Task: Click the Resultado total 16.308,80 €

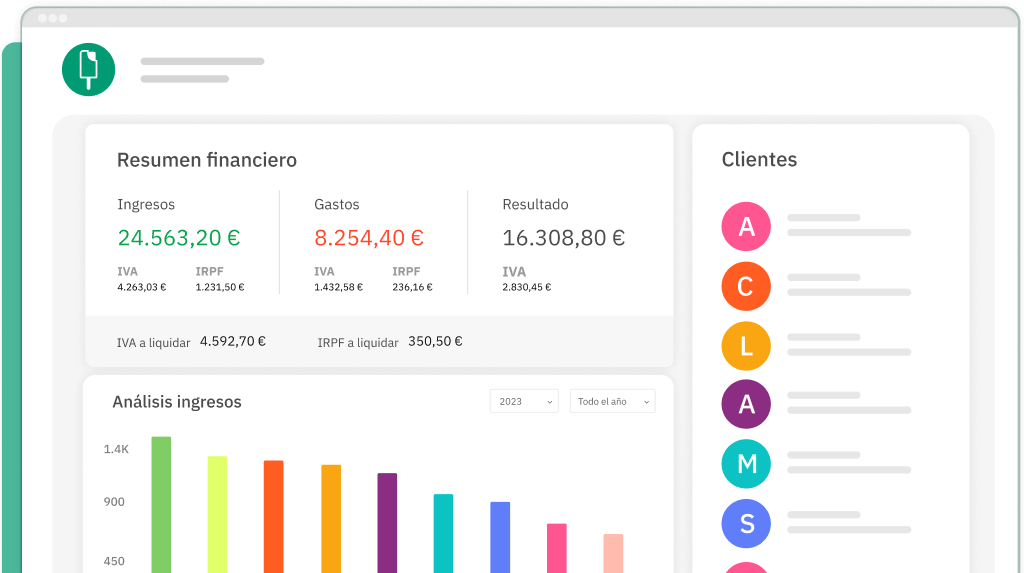Action: coord(564,237)
